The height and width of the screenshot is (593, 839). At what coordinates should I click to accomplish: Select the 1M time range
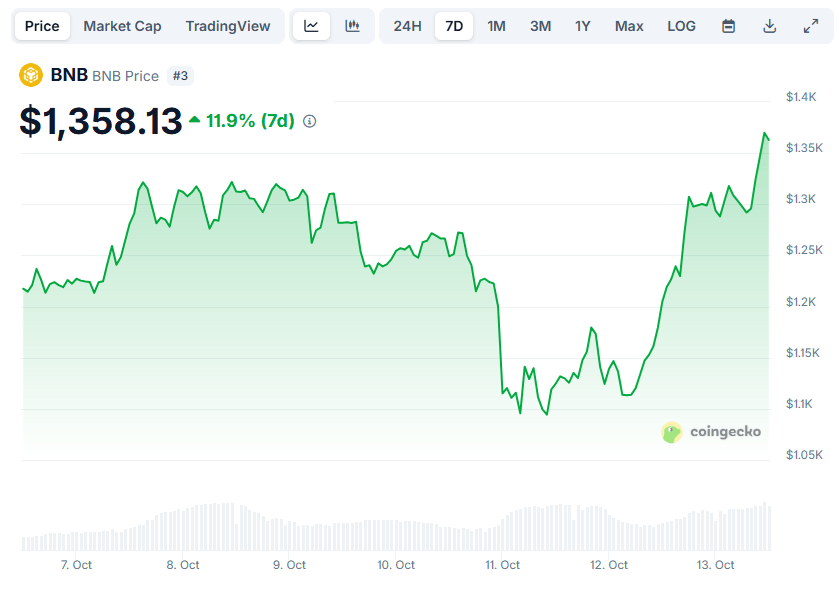[x=496, y=26]
